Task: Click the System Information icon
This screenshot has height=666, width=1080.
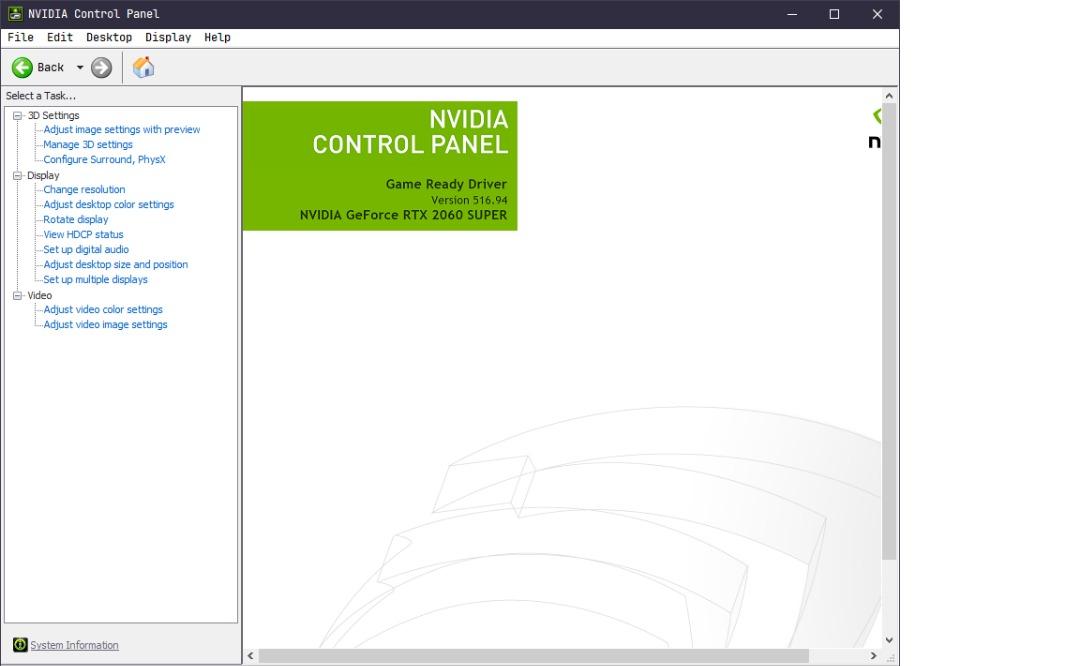Action: (x=20, y=645)
